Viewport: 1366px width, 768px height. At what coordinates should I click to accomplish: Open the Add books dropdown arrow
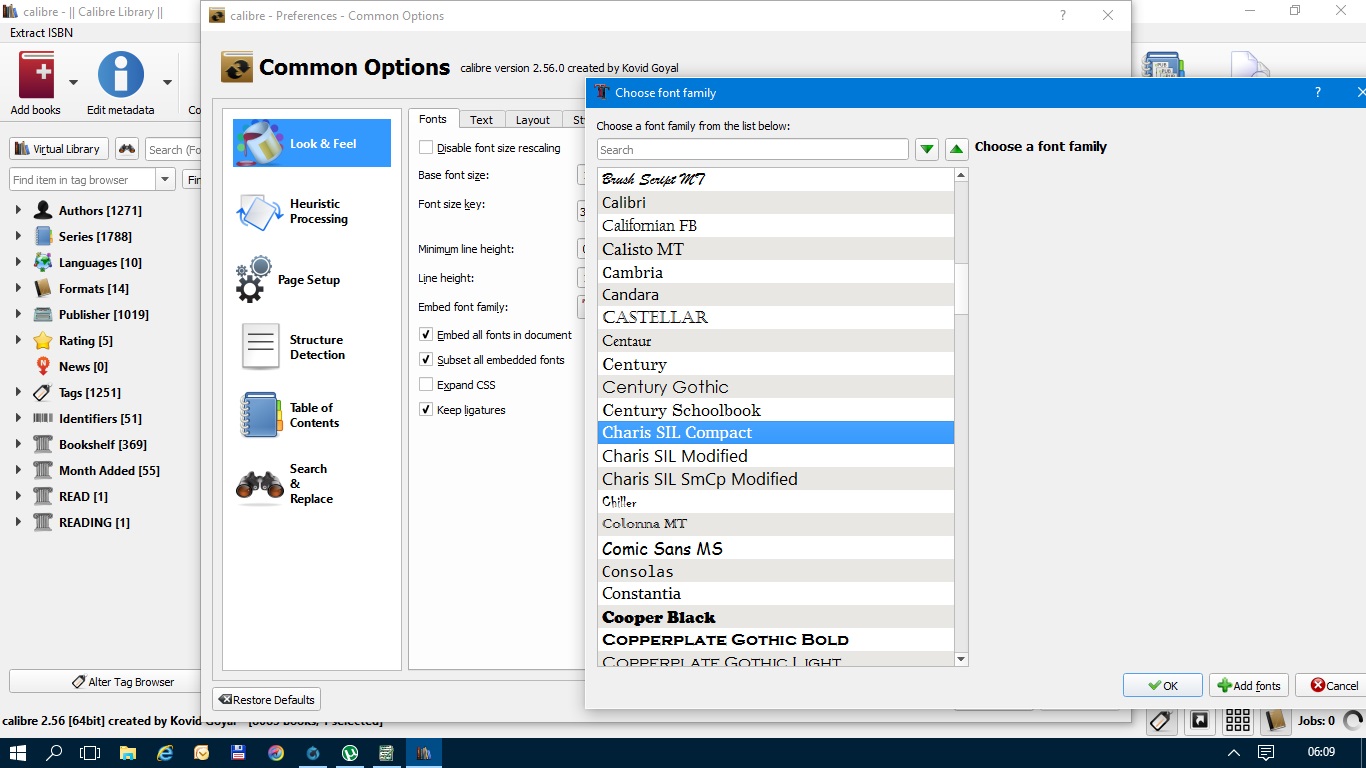pos(73,82)
